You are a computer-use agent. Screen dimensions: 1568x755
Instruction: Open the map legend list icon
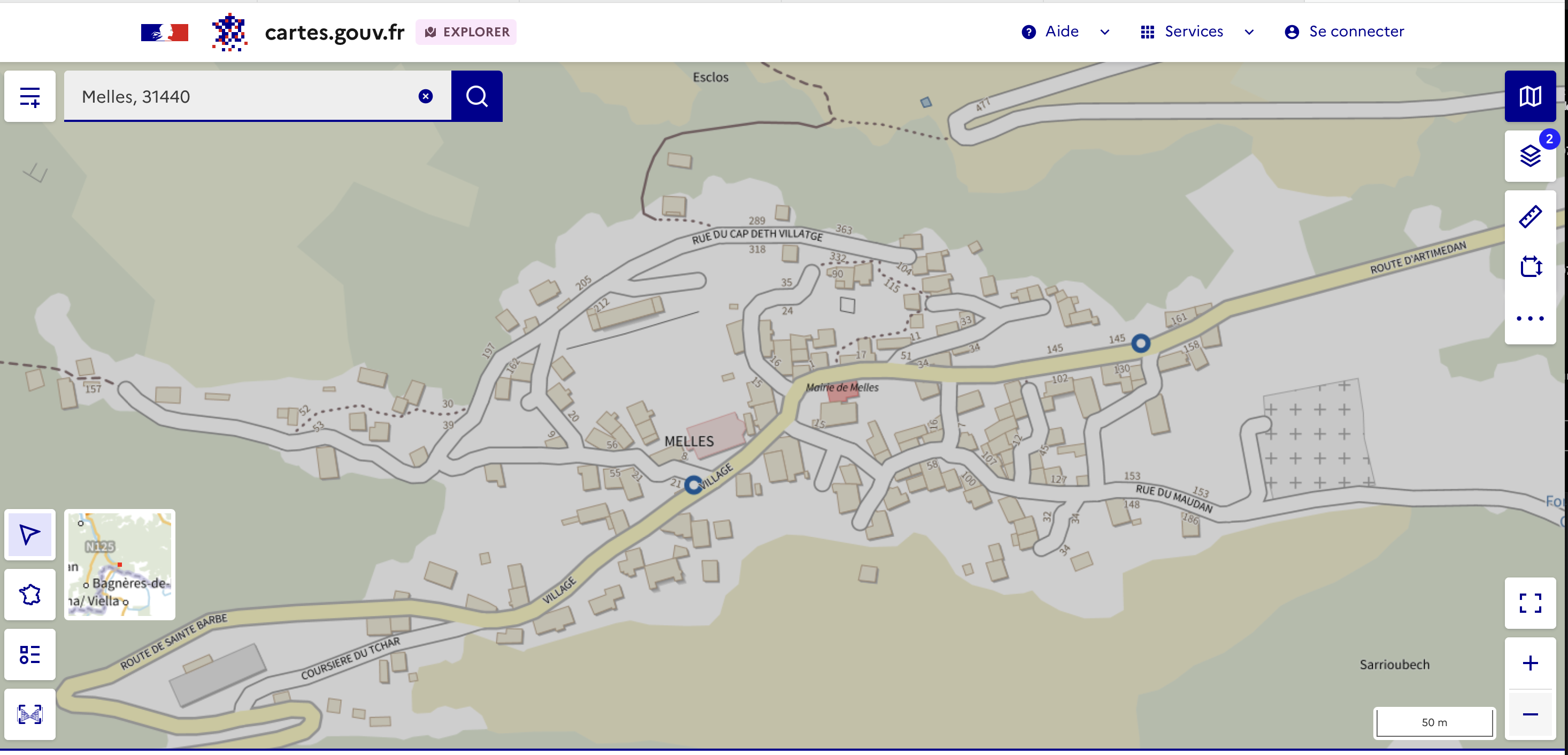30,654
